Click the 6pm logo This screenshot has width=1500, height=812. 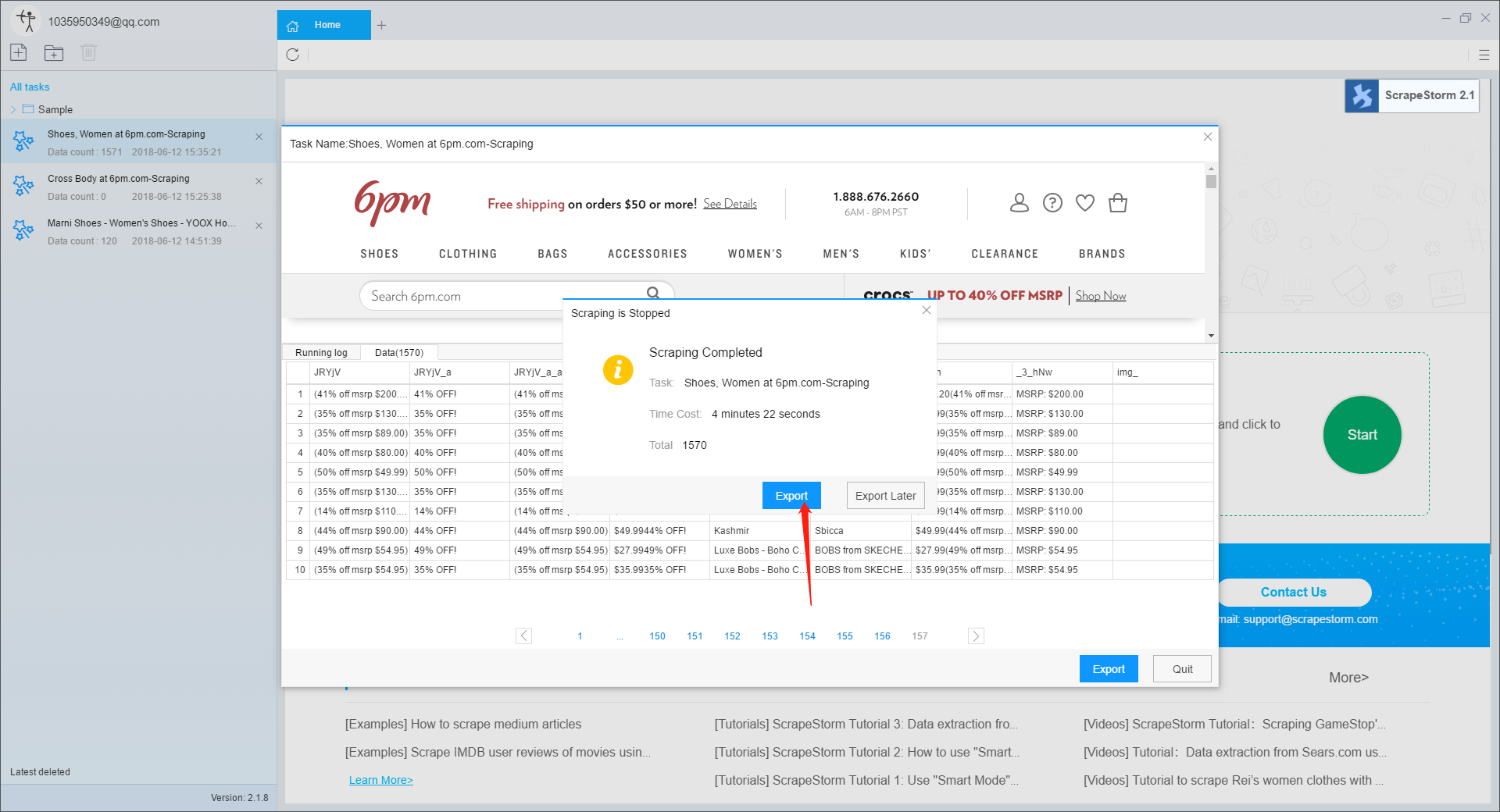pyautogui.click(x=392, y=203)
